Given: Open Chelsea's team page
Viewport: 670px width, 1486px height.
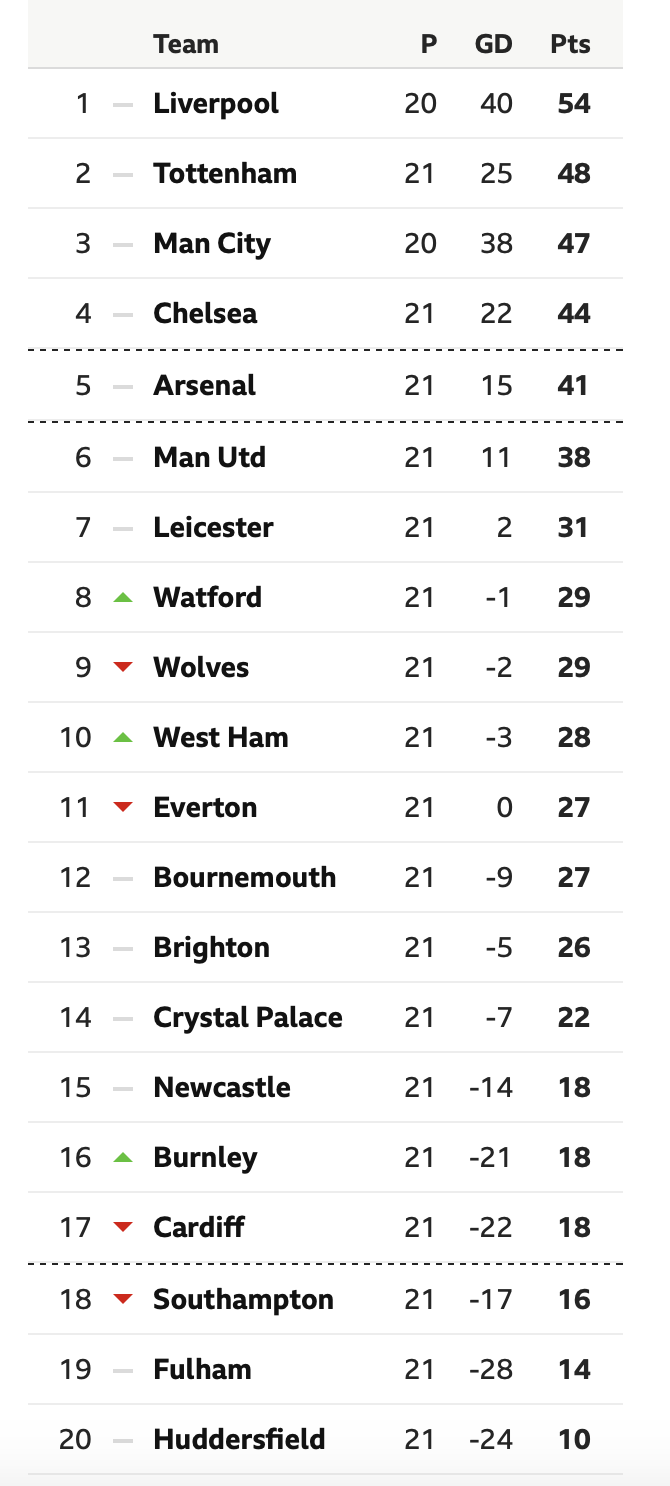Looking at the screenshot, I should point(205,314).
